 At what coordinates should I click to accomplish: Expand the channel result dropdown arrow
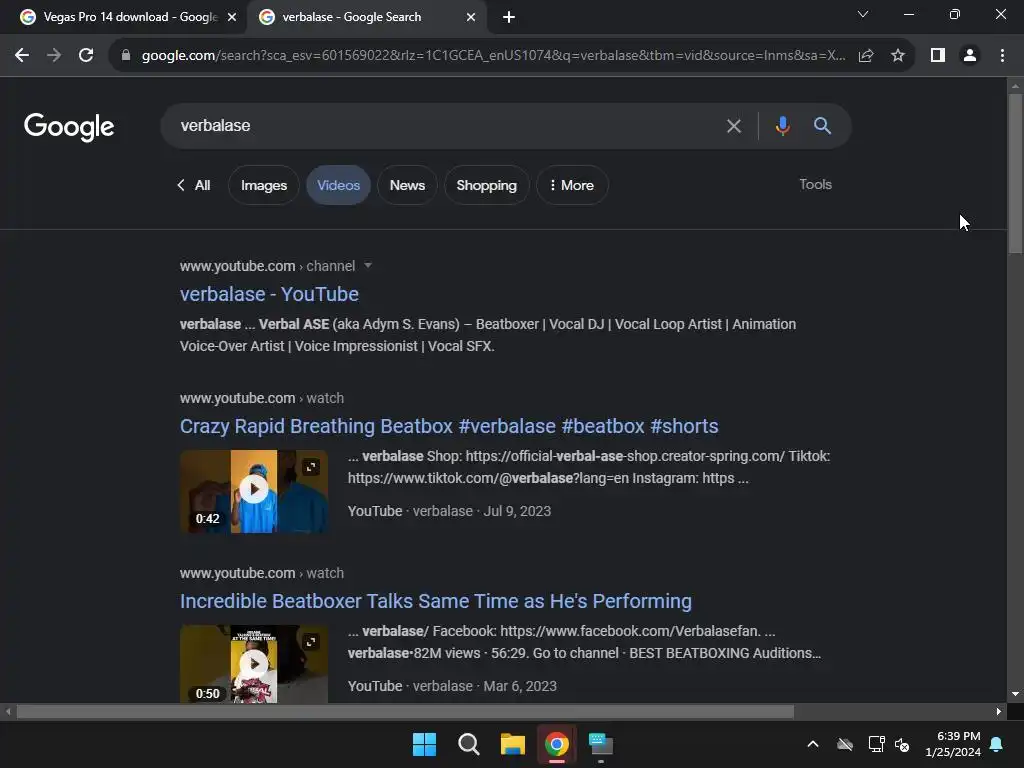click(368, 266)
